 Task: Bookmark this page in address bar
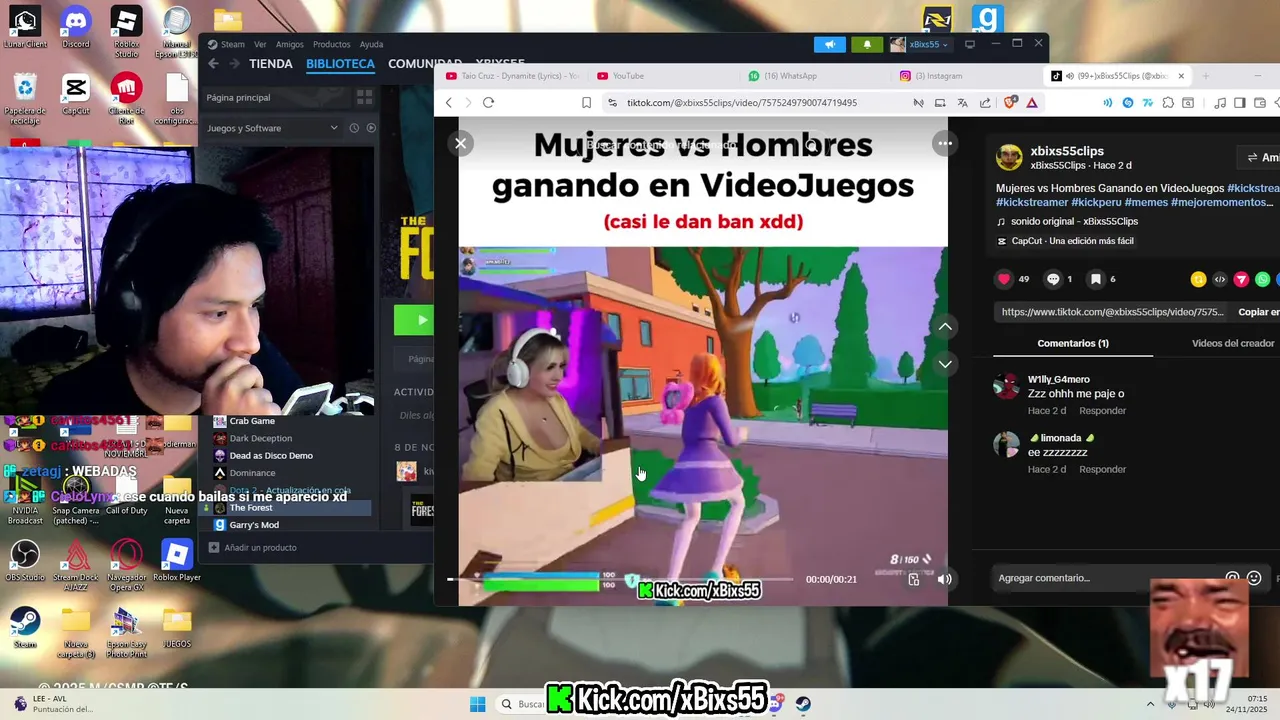coord(586,102)
